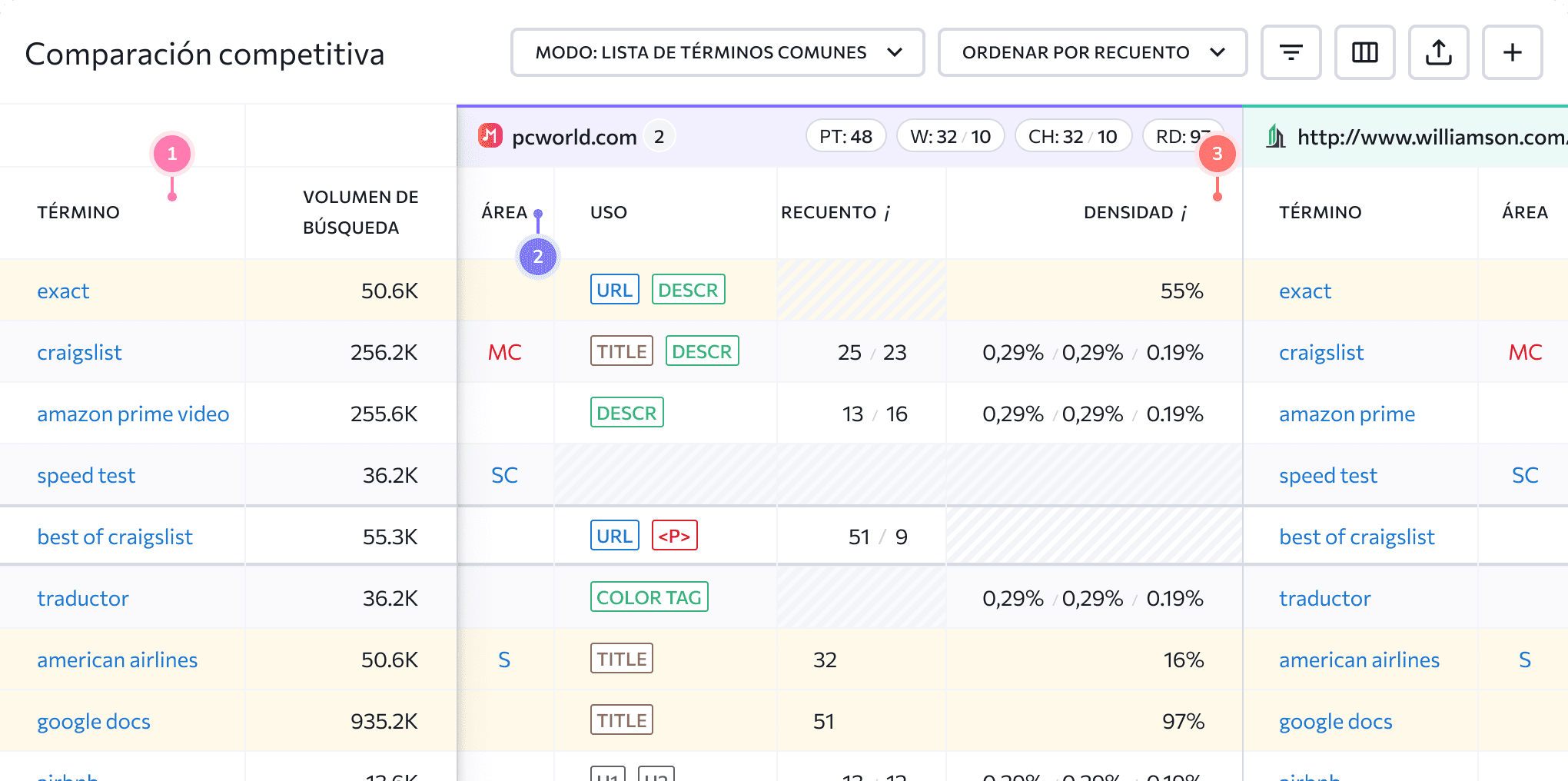Click the 25 / 23 count value
This screenshot has height=781, width=1568.
pos(872,352)
